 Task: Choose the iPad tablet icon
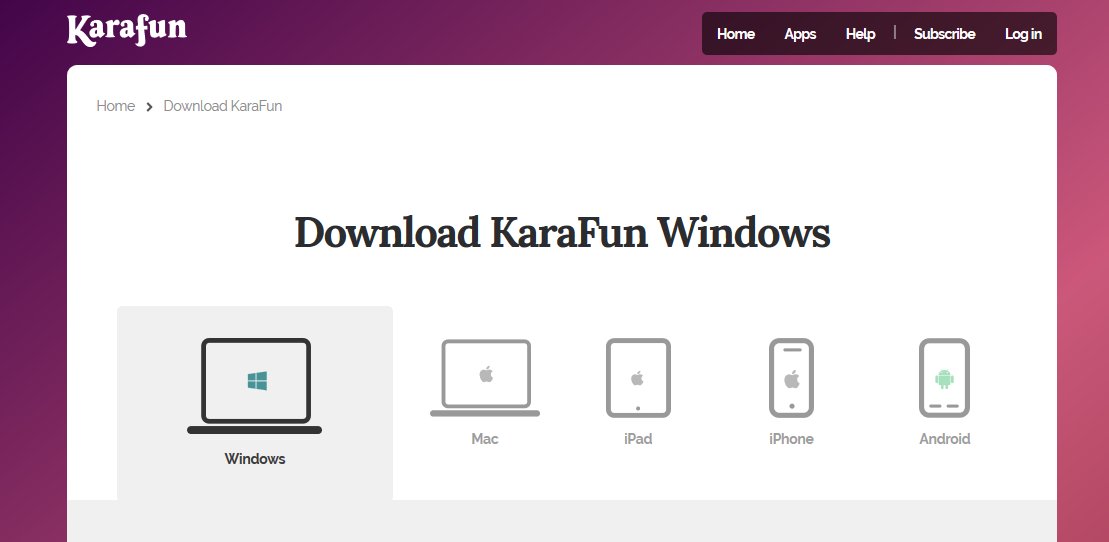(x=638, y=378)
